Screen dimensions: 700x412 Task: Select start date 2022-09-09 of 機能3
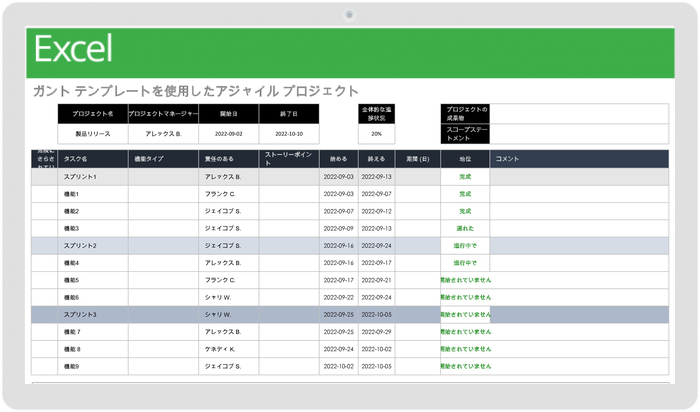point(339,229)
